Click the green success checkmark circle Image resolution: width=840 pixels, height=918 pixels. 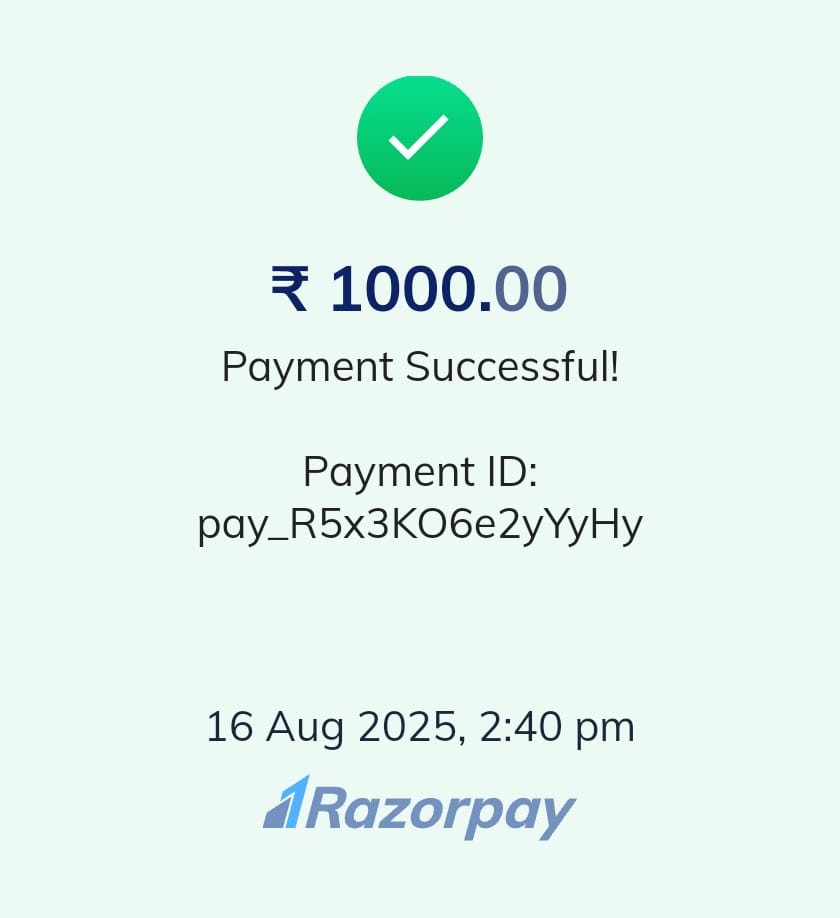[x=420, y=138]
